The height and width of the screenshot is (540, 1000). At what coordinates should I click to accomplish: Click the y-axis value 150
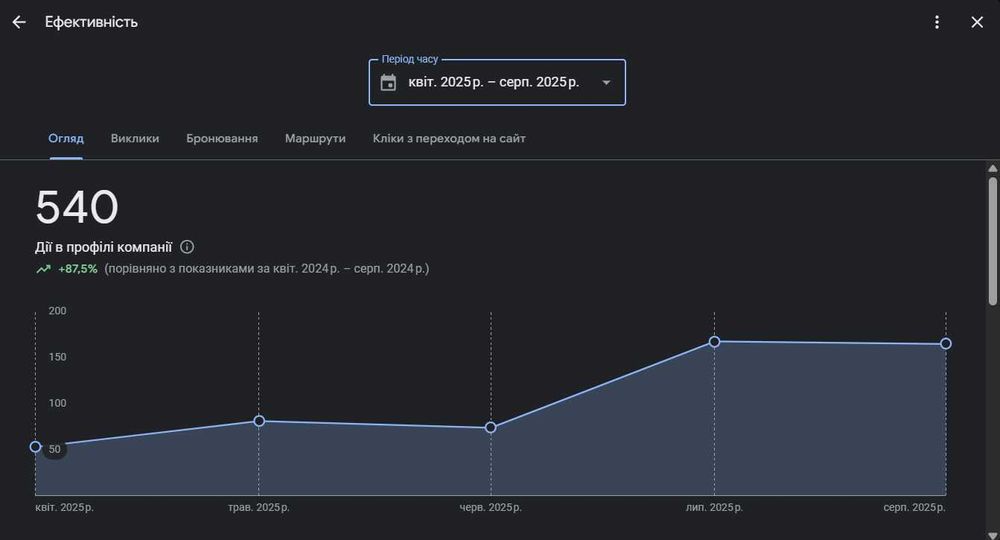[57, 357]
